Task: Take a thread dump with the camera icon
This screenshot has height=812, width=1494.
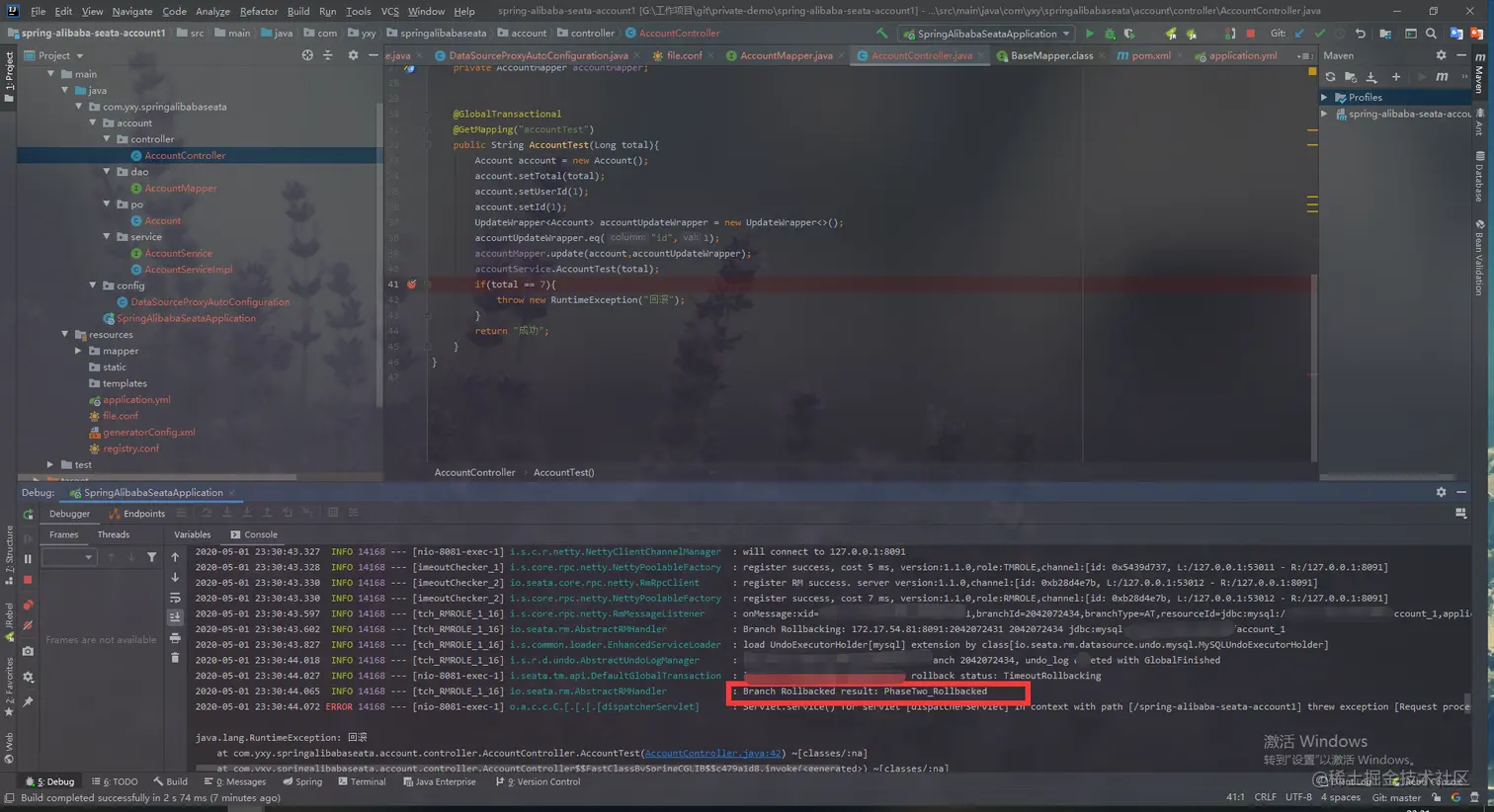Action: 28,652
